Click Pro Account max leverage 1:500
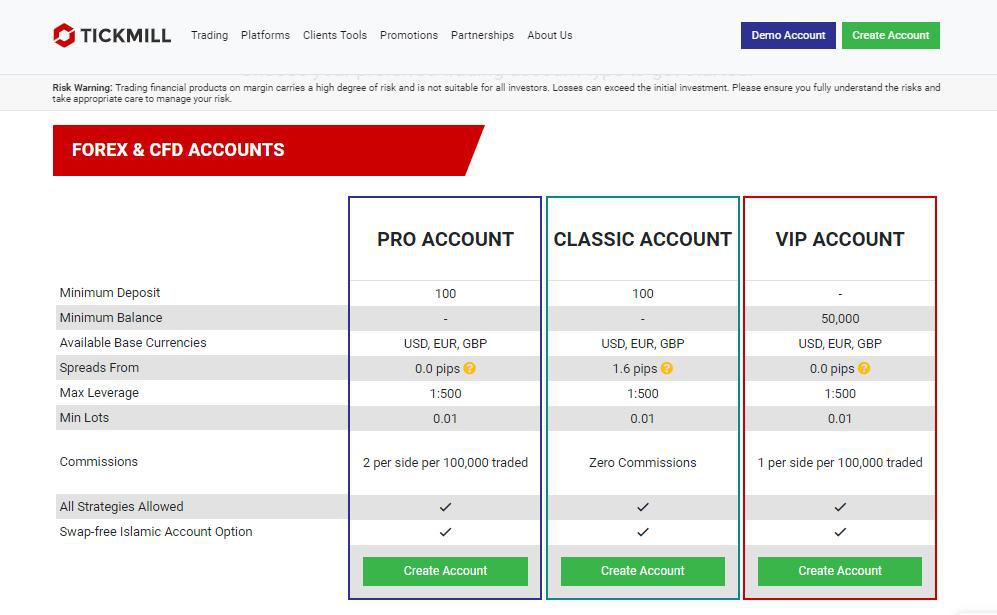 point(445,394)
